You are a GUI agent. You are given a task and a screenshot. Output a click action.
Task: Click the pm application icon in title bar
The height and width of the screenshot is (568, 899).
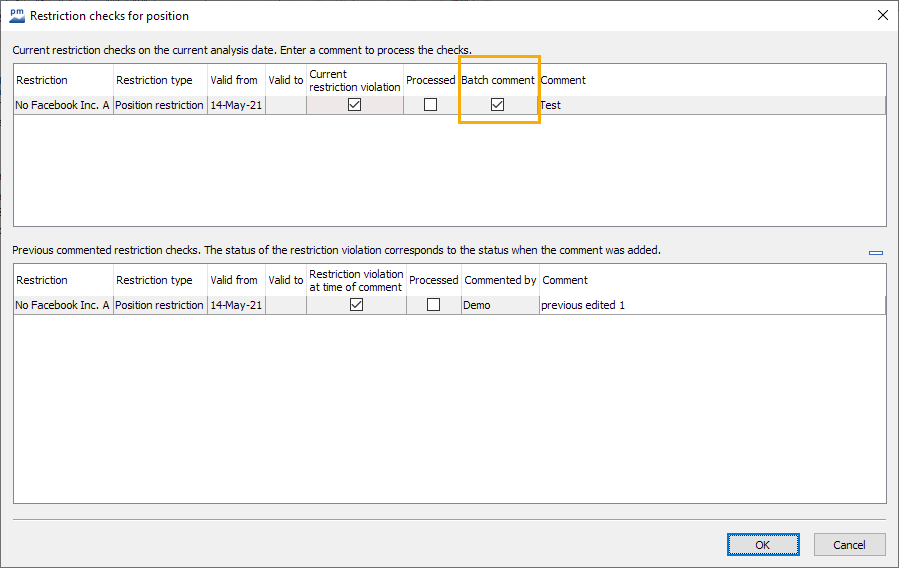pos(16,15)
